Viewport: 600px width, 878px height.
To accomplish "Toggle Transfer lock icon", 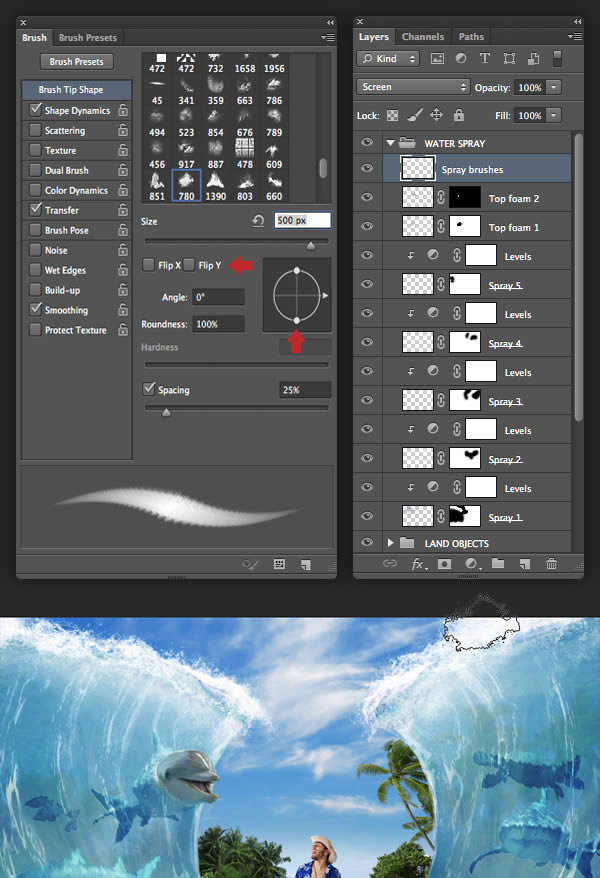I will [123, 209].
